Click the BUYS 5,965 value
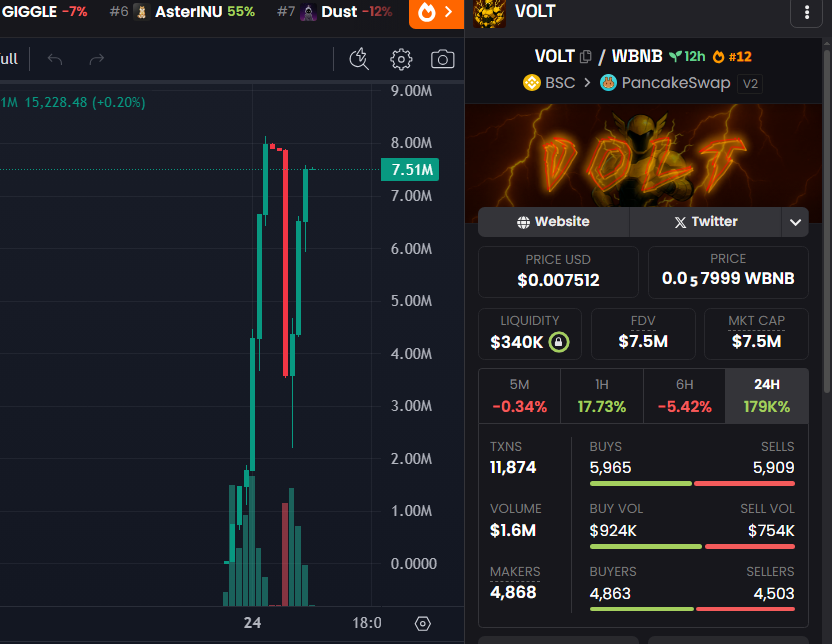The image size is (832, 644). click(x=610, y=467)
